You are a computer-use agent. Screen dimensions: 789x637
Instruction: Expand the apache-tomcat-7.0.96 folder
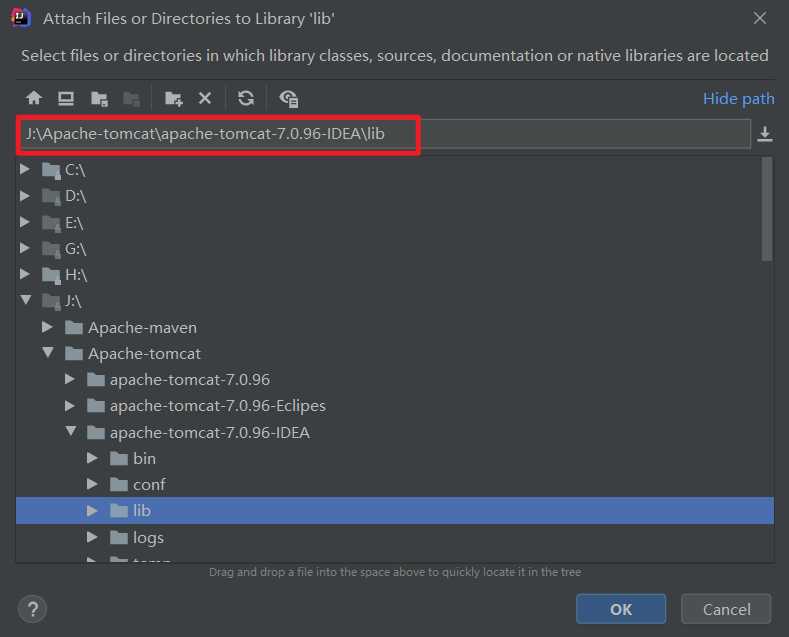(70, 379)
